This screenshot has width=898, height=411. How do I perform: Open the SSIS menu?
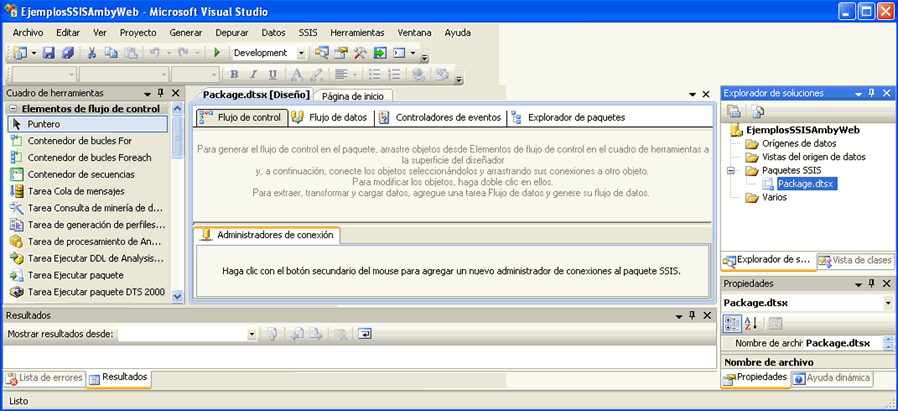point(308,33)
